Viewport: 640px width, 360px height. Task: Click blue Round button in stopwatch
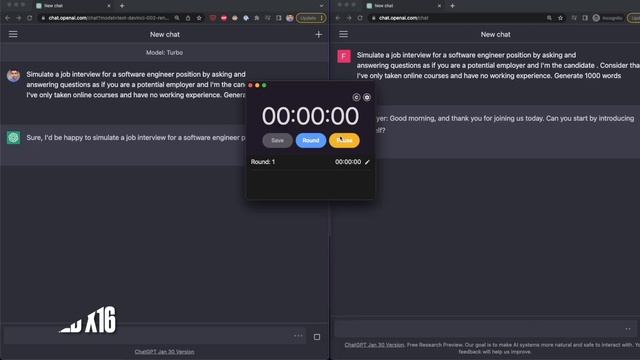point(311,140)
